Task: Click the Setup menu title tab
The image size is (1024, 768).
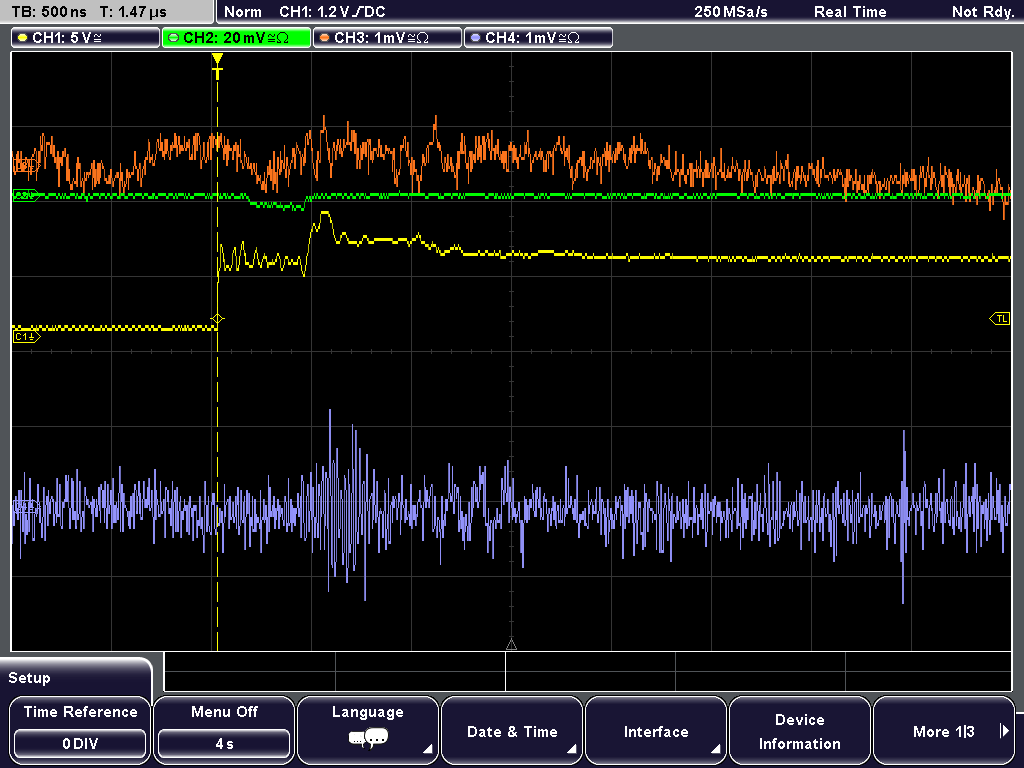Action: (x=76, y=678)
